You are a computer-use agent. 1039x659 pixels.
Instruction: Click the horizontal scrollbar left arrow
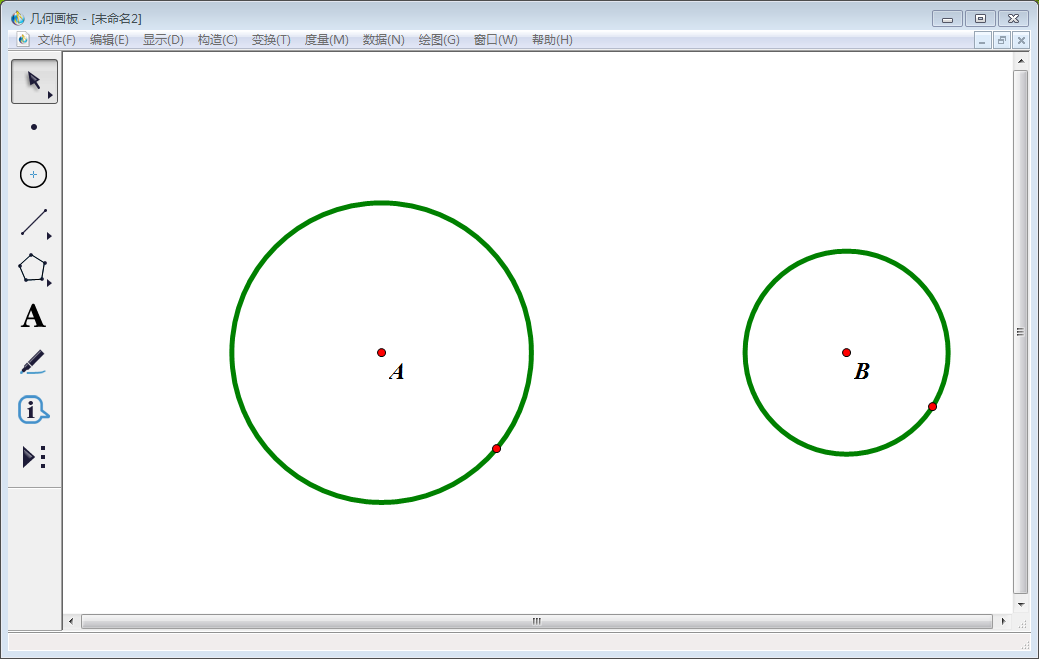(72, 621)
